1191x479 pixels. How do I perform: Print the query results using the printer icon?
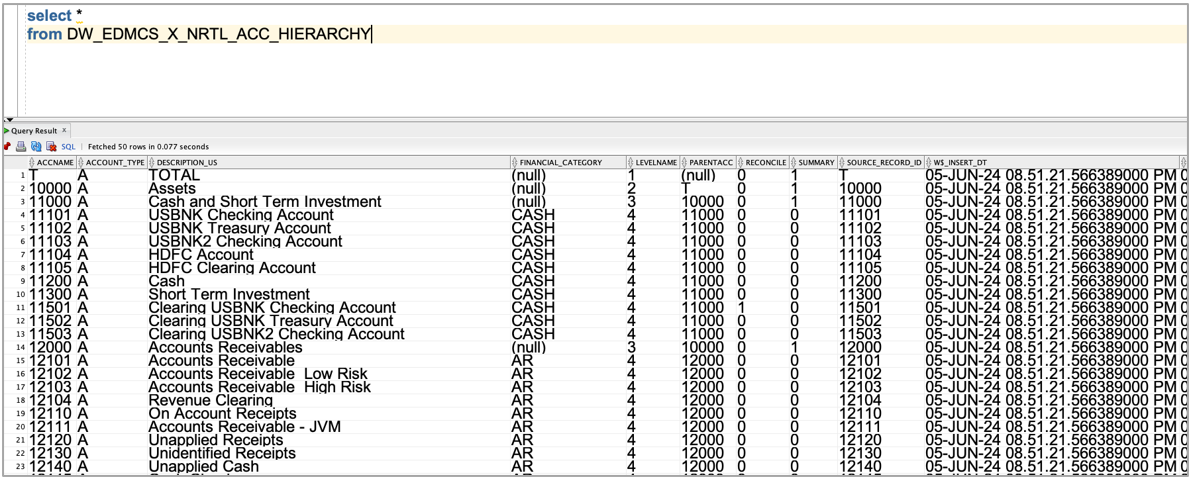click(x=21, y=147)
